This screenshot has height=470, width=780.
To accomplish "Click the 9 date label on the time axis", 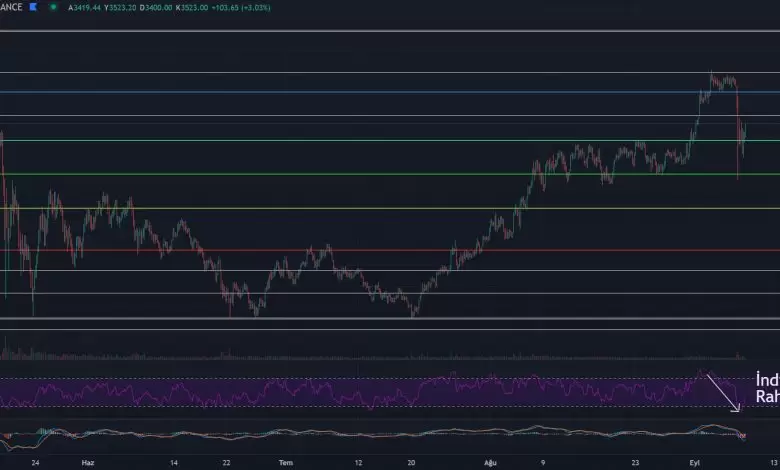I will point(543,463).
